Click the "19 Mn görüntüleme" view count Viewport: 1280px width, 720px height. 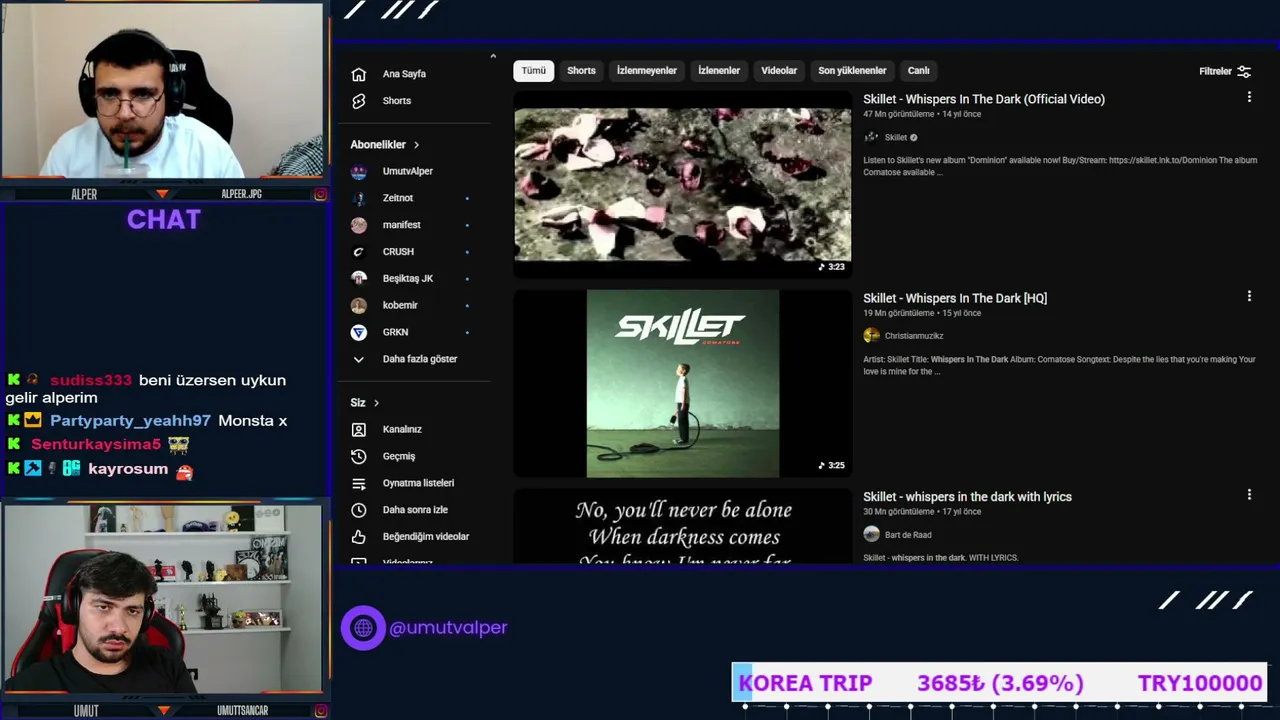point(899,313)
